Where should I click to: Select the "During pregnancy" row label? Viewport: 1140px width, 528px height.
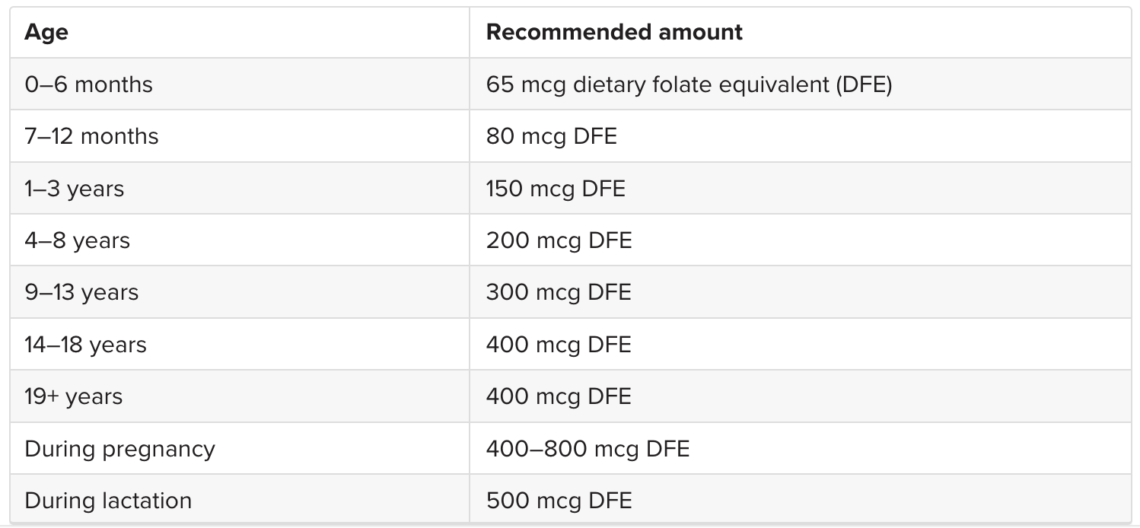pyautogui.click(x=120, y=448)
